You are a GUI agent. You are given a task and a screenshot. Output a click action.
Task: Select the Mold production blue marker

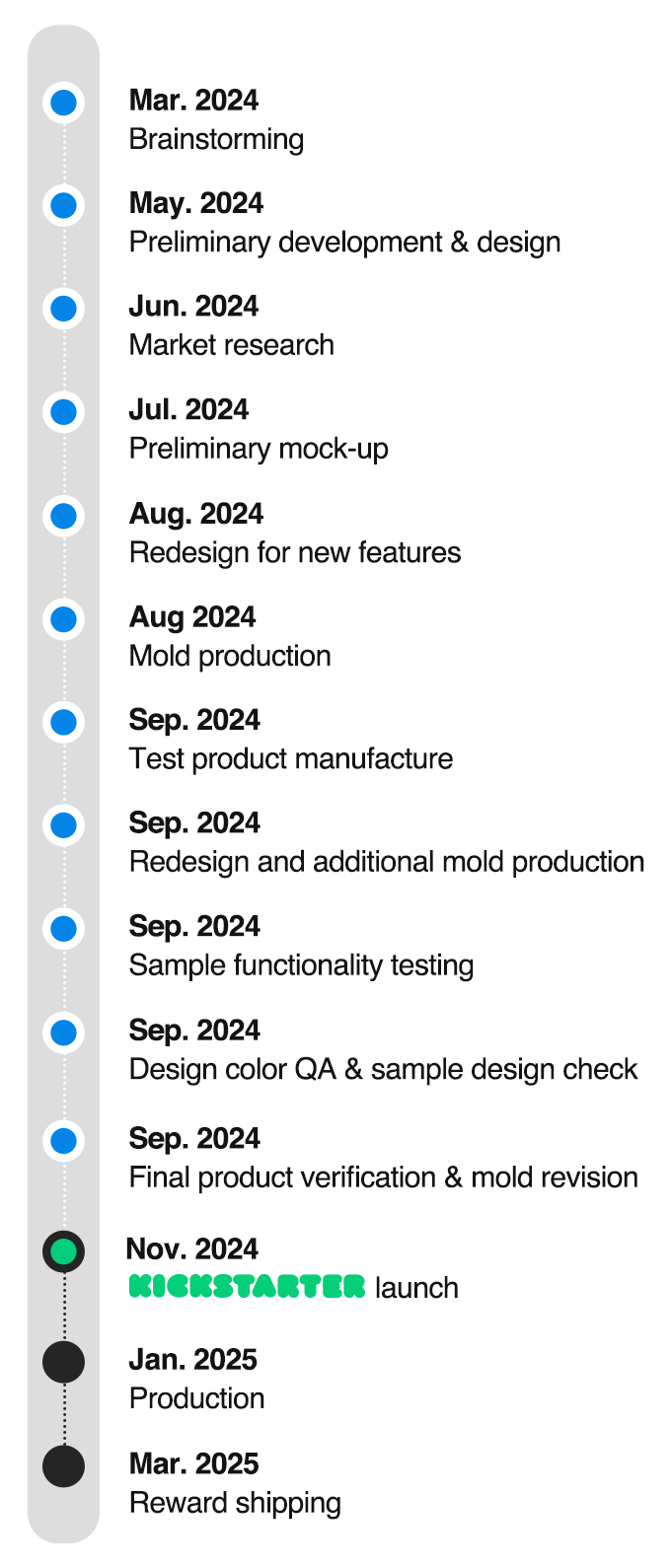coord(64,619)
